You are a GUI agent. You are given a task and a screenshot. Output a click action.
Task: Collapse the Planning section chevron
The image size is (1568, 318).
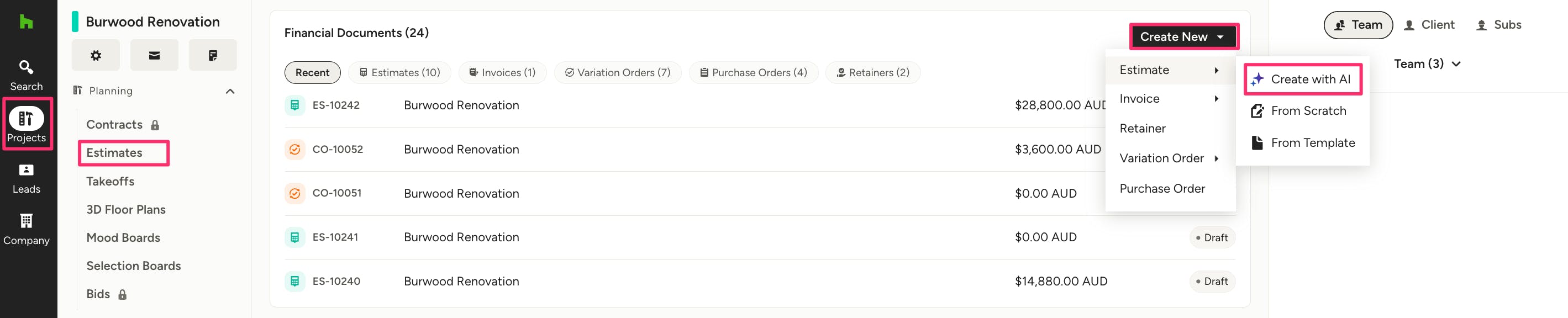(x=230, y=91)
